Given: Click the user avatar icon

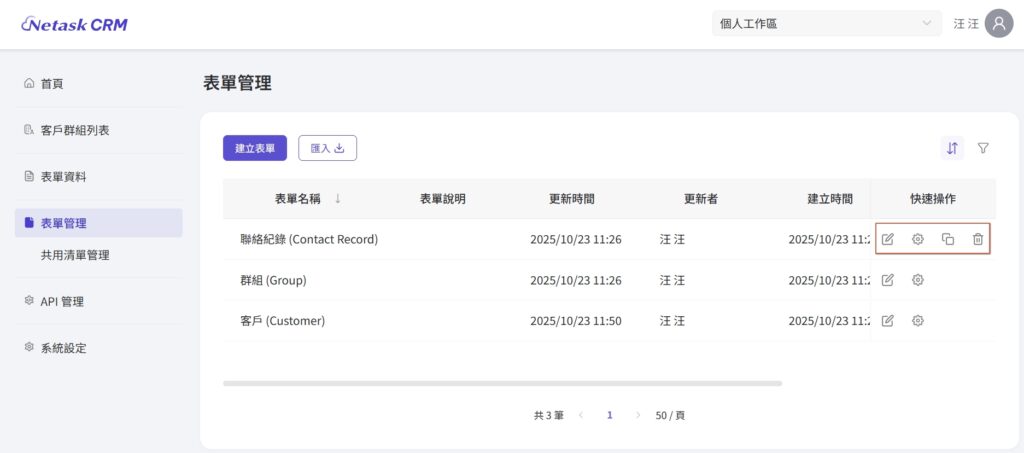Looking at the screenshot, I should (x=999, y=24).
